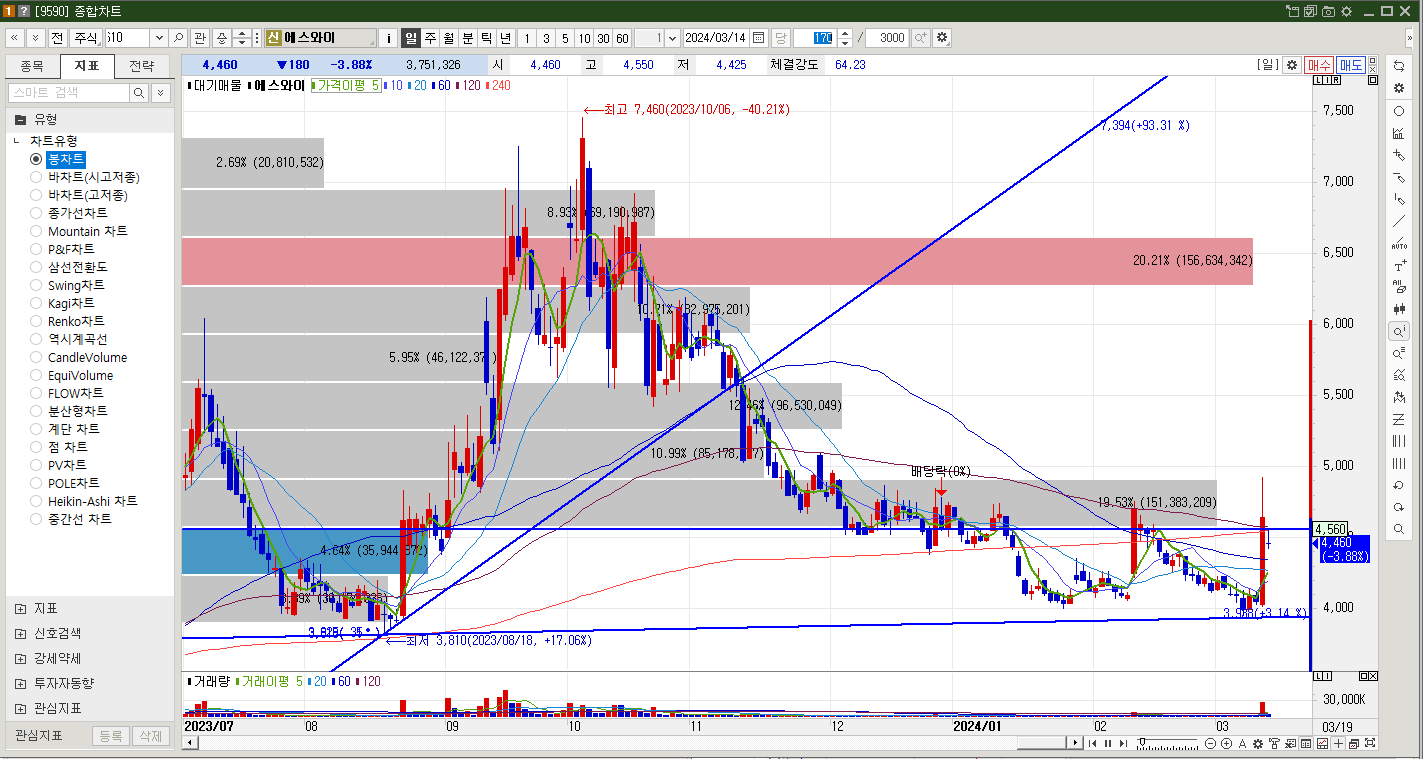This screenshot has width=1423, height=759.
Task: Expand the 관심지표 tree section
Action: coord(20,708)
